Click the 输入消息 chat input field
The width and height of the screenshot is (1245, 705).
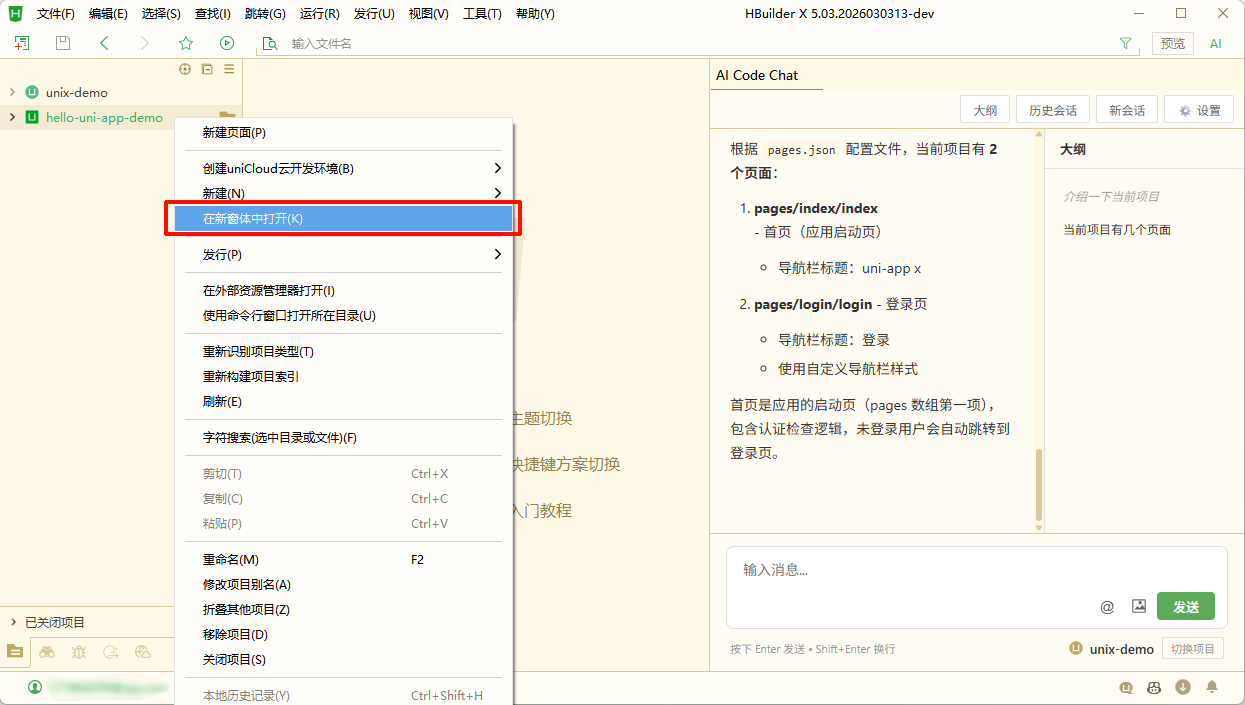pyautogui.click(x=910, y=570)
